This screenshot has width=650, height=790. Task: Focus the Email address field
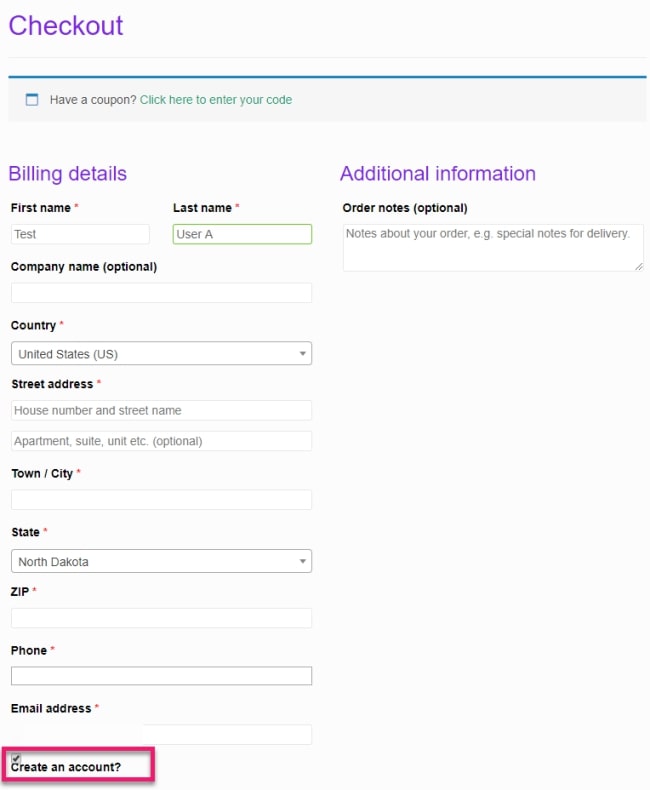pos(161,735)
